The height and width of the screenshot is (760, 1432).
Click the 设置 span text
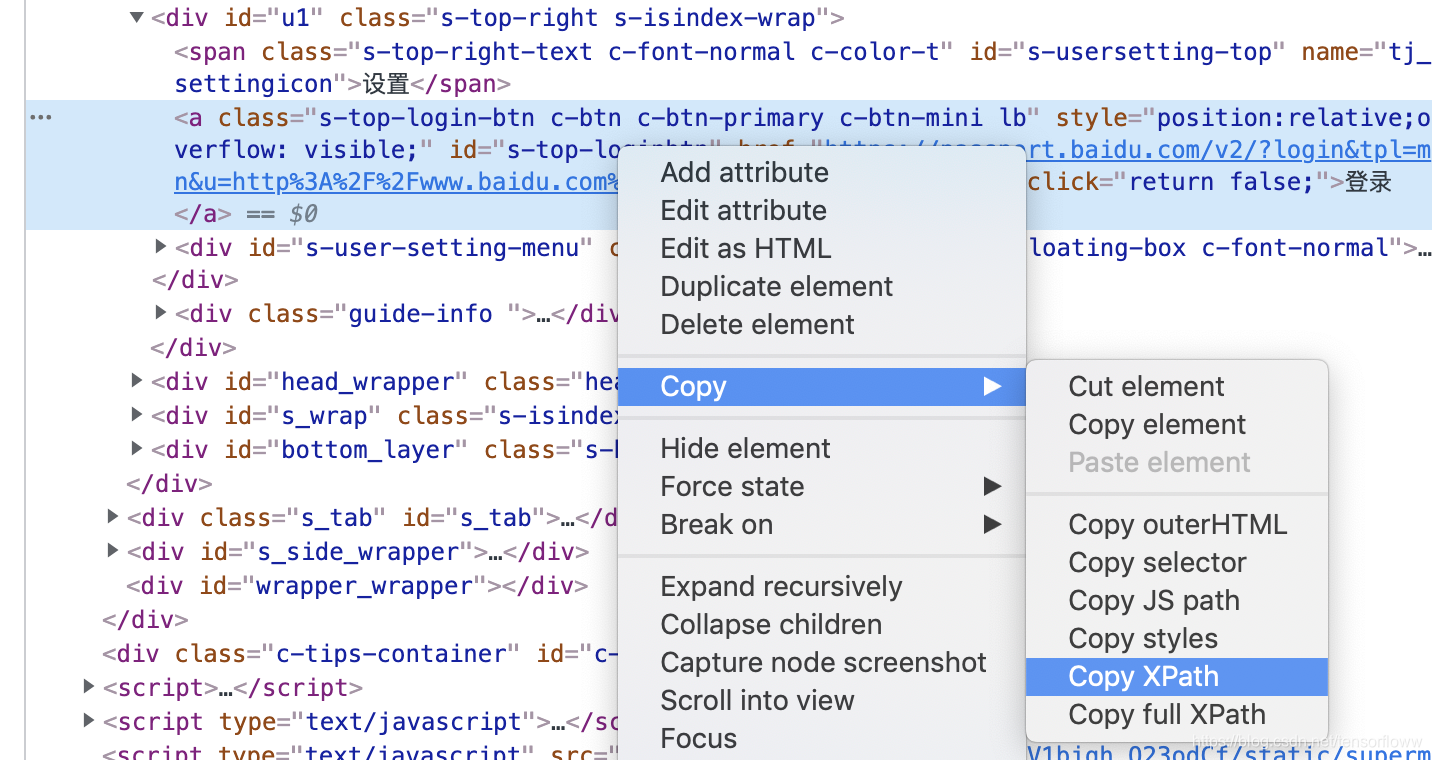(386, 84)
